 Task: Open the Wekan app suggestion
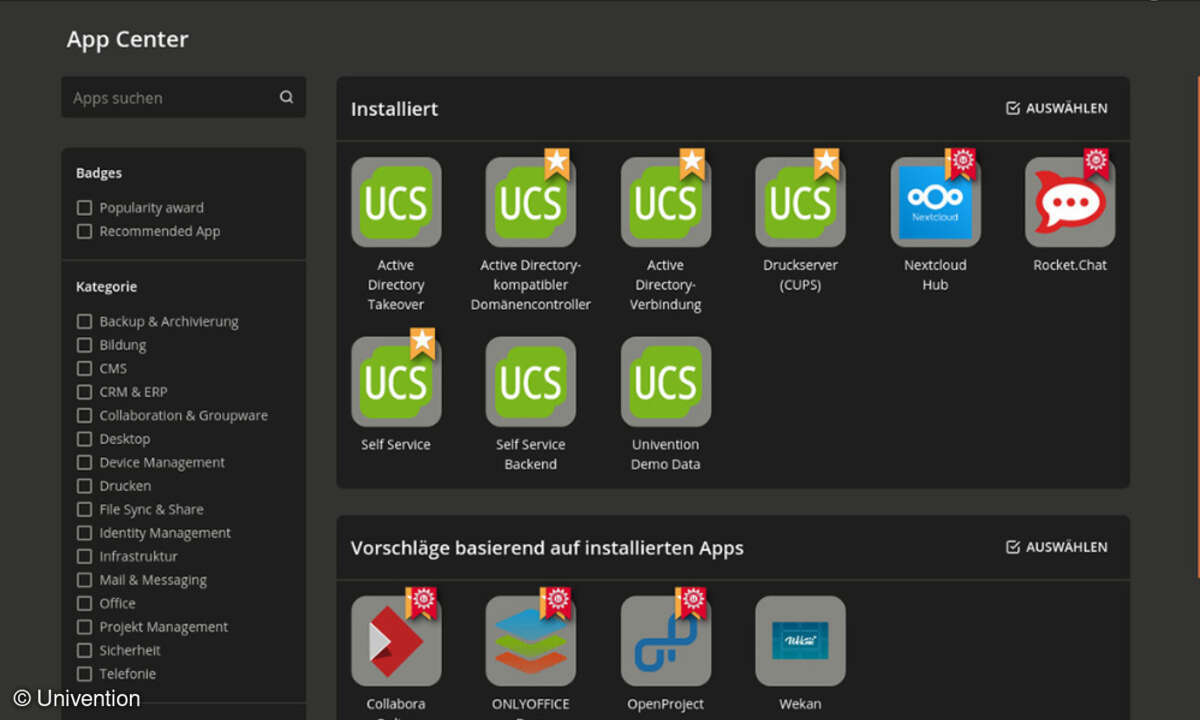(x=800, y=641)
